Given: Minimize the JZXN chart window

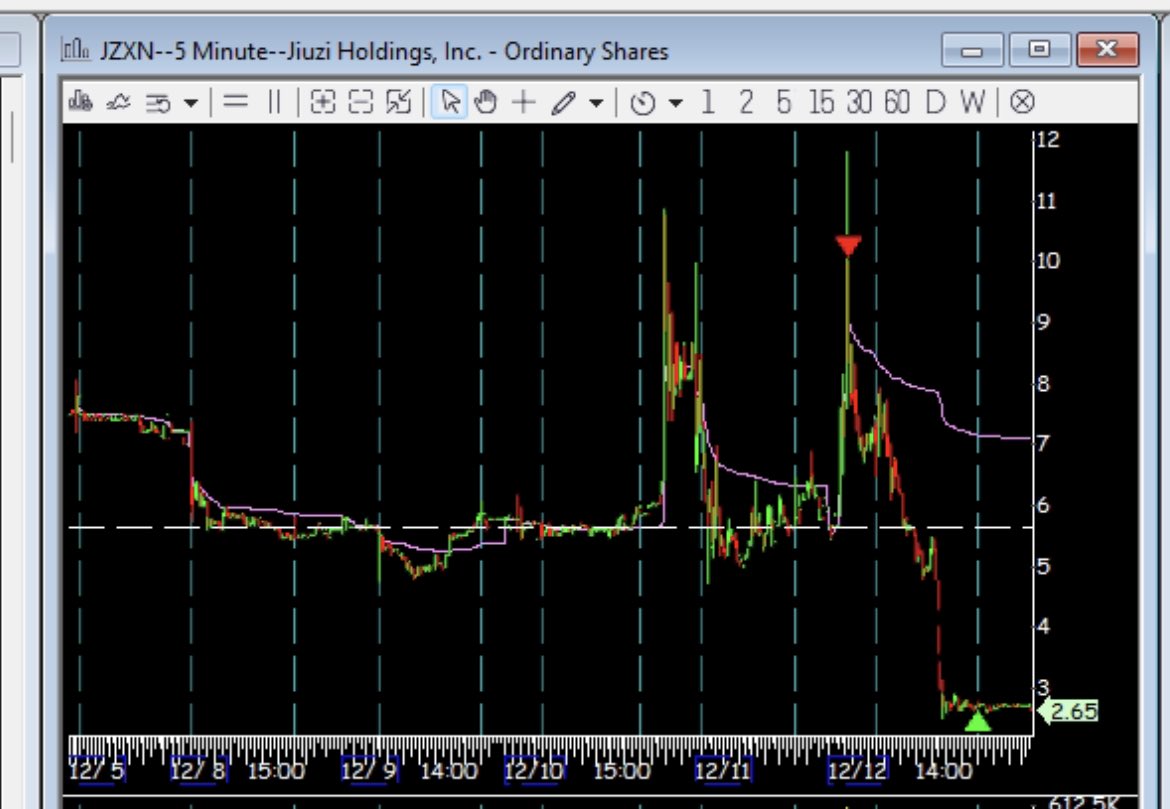Looking at the screenshot, I should (972, 51).
